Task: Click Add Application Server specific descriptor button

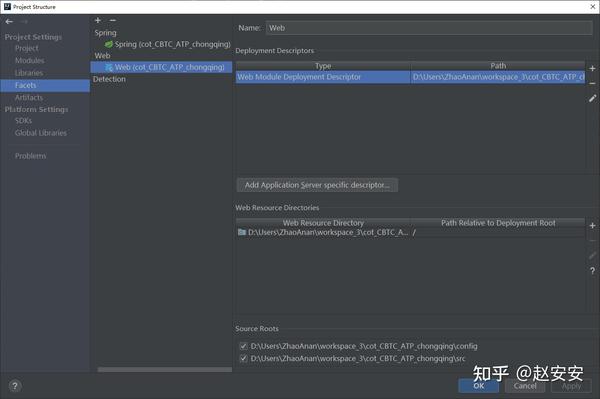Action: [317, 185]
